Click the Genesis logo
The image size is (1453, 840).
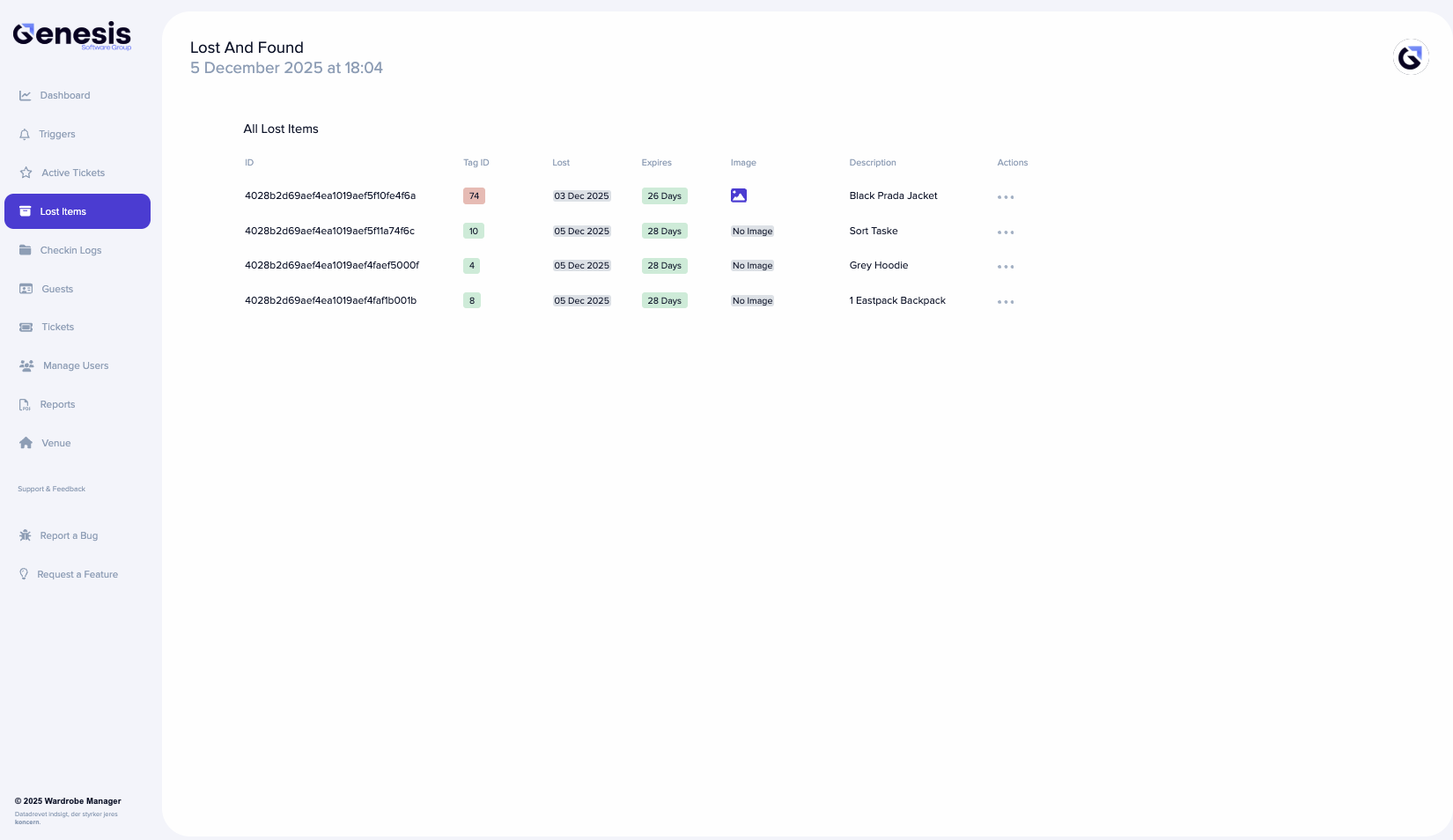click(72, 33)
